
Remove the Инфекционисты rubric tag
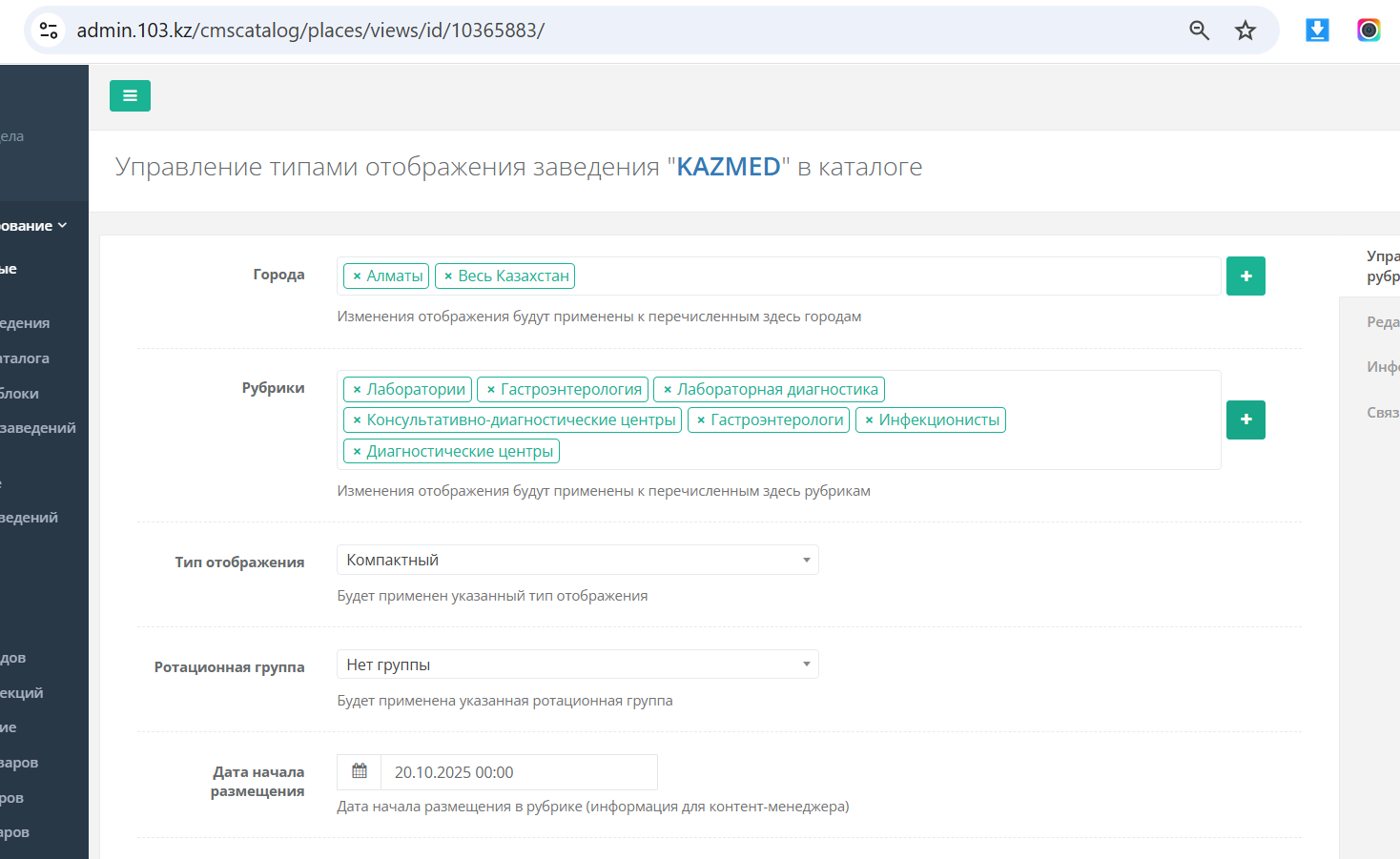(x=869, y=420)
